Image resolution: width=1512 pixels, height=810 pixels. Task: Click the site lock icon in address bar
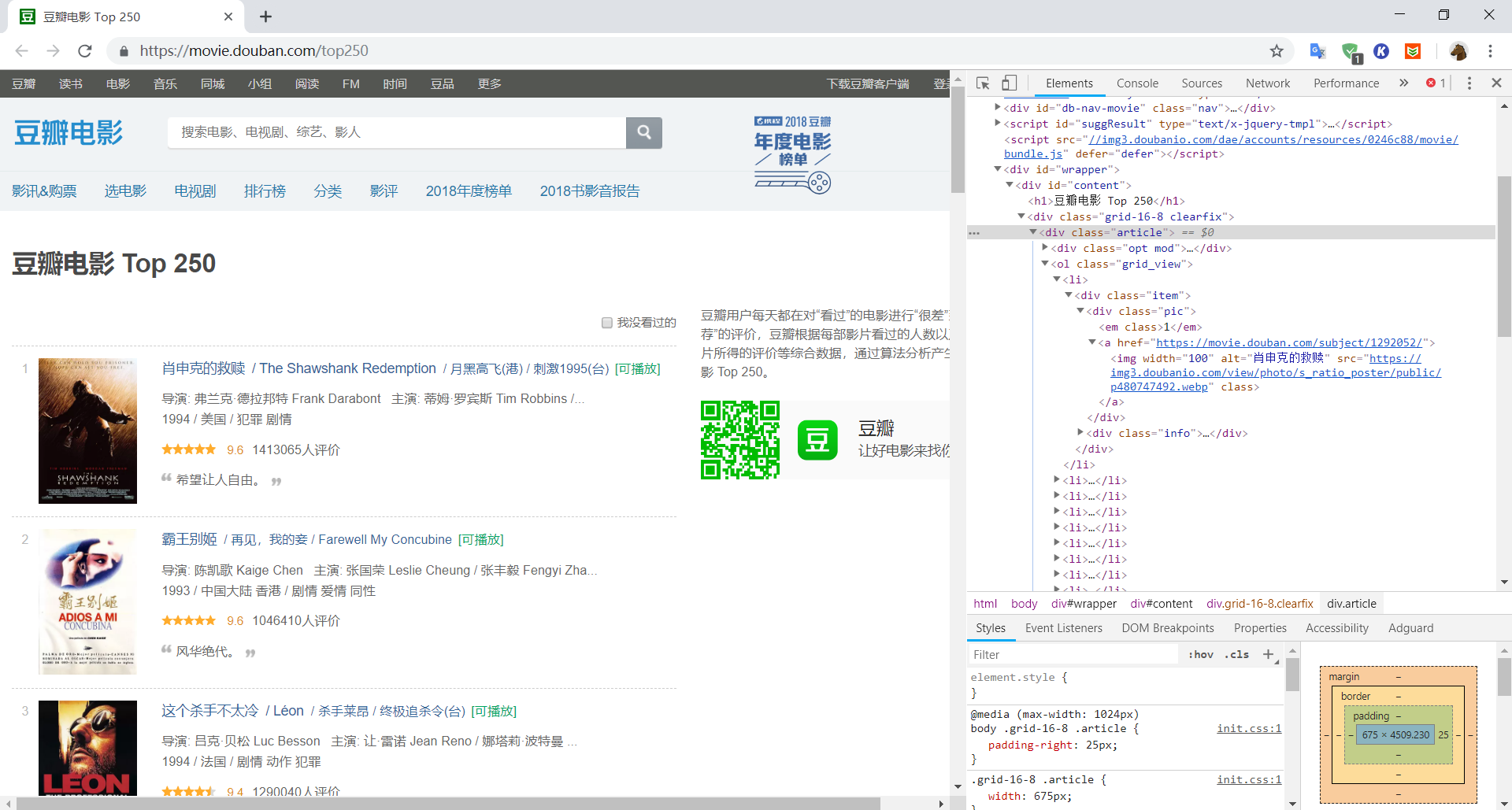124,51
